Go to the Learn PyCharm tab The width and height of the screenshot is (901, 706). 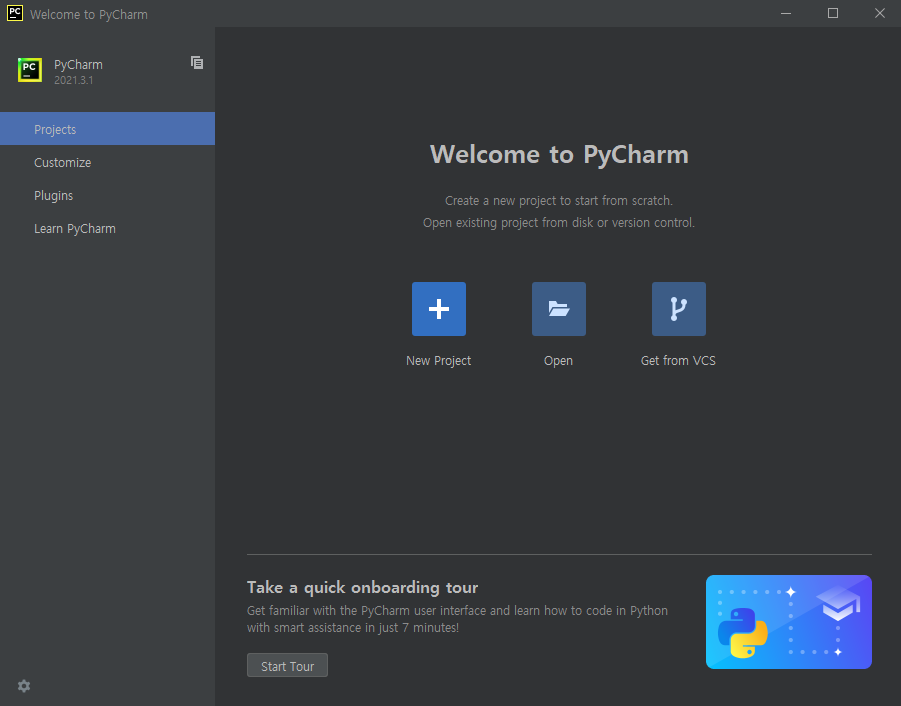pos(107,228)
